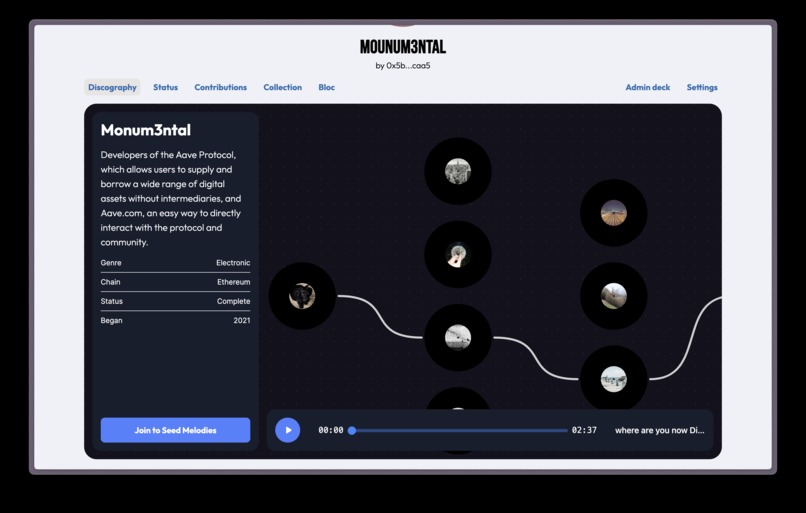Select the vinyl record with city skyline artwork
Viewport: 806px width, 513px height.
tap(458, 171)
